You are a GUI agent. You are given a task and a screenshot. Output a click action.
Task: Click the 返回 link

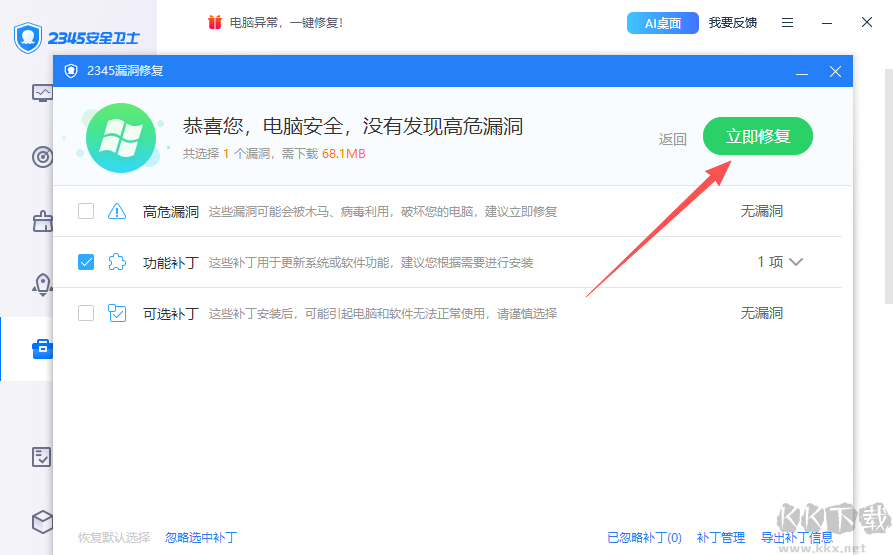tap(672, 139)
